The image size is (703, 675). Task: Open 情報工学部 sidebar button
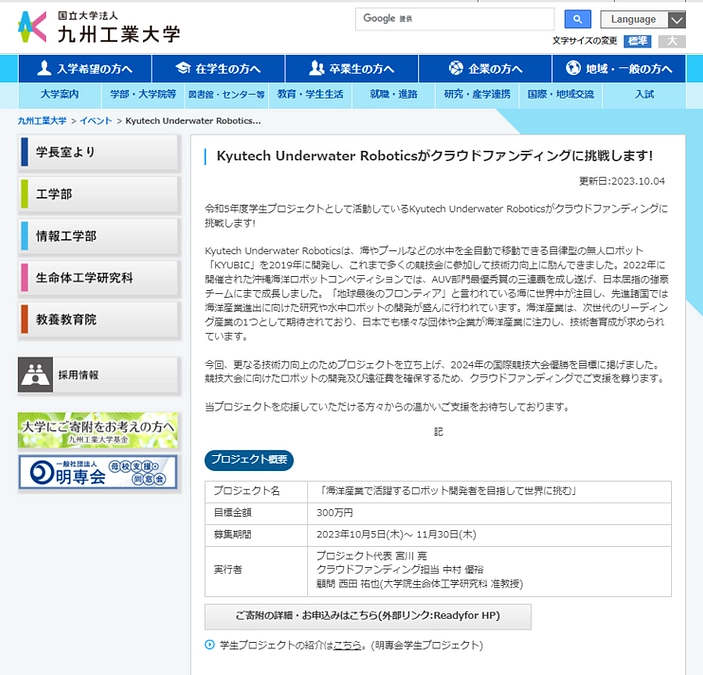(x=99, y=236)
